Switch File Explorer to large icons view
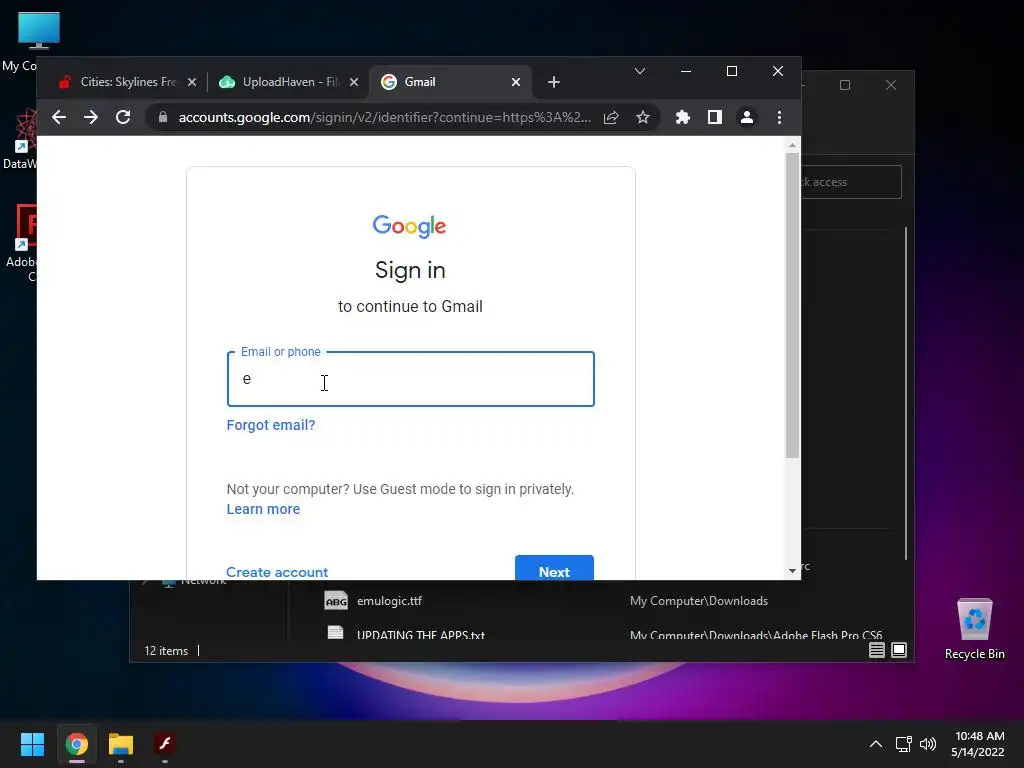1024x768 pixels. pos(899,650)
